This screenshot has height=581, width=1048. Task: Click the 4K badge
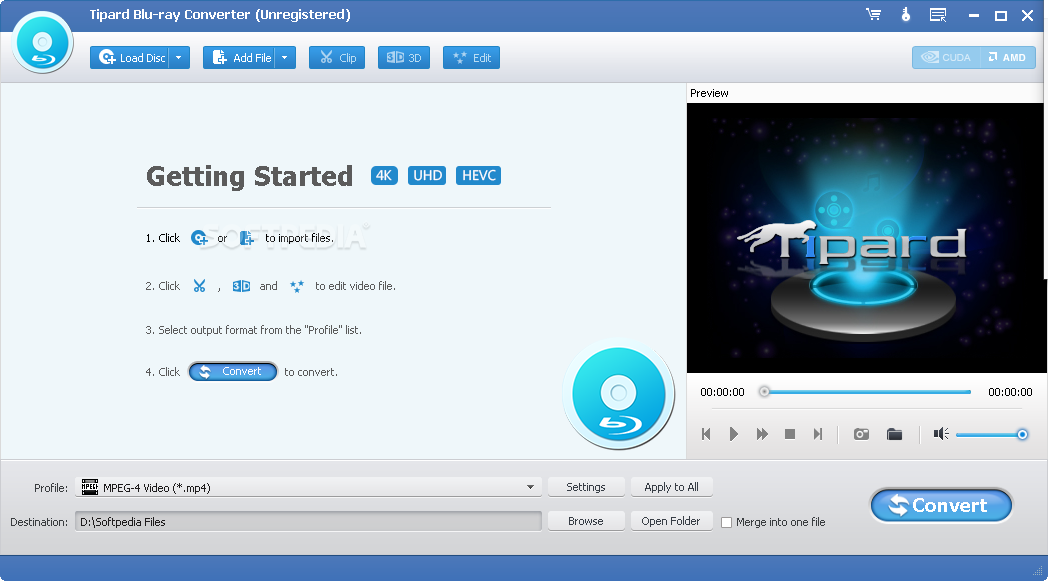click(x=384, y=176)
